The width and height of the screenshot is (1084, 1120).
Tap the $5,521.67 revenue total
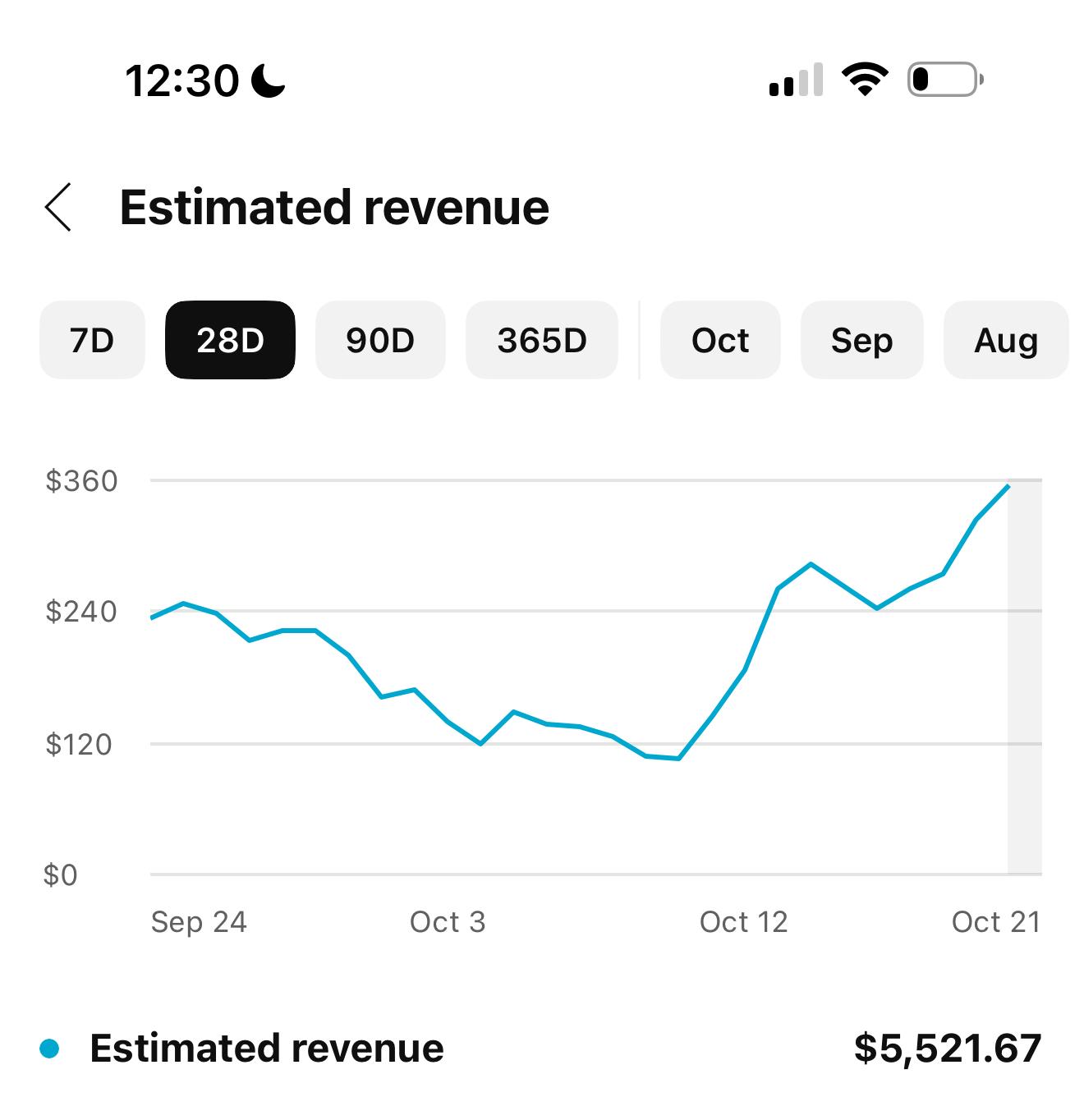[948, 1049]
